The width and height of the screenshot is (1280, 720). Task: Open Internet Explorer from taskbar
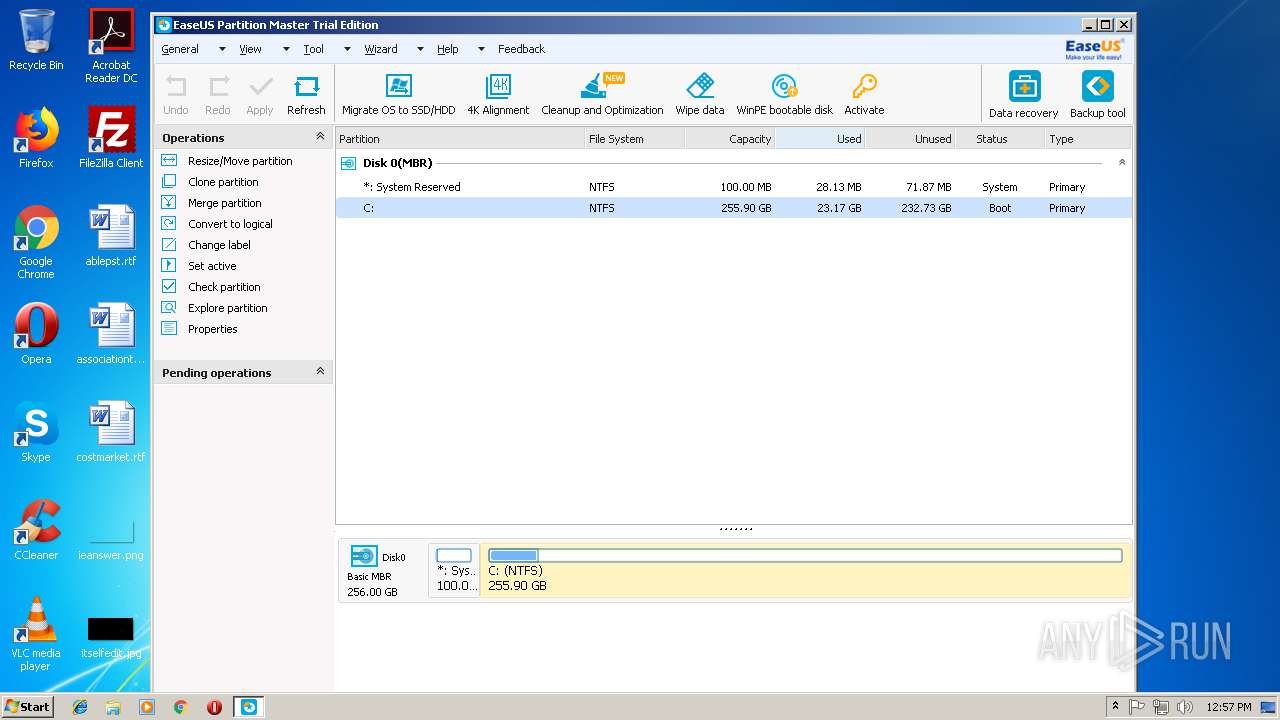tap(80, 707)
